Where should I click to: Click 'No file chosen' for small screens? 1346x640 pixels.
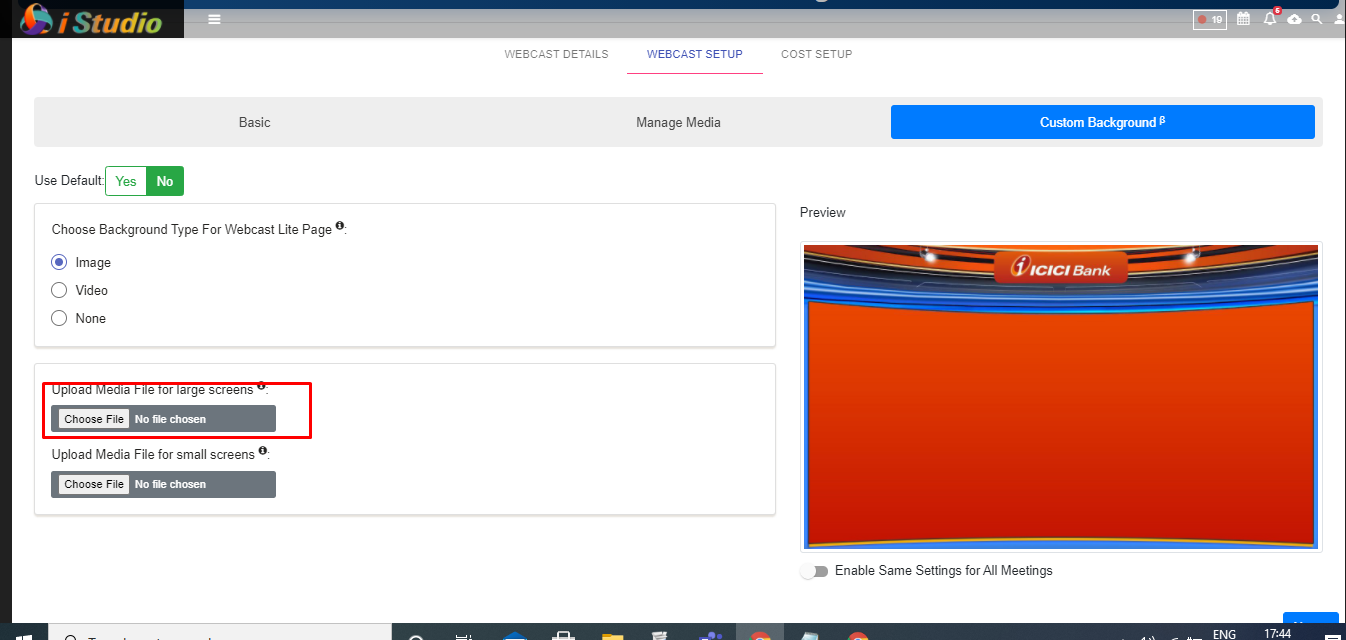(x=170, y=484)
